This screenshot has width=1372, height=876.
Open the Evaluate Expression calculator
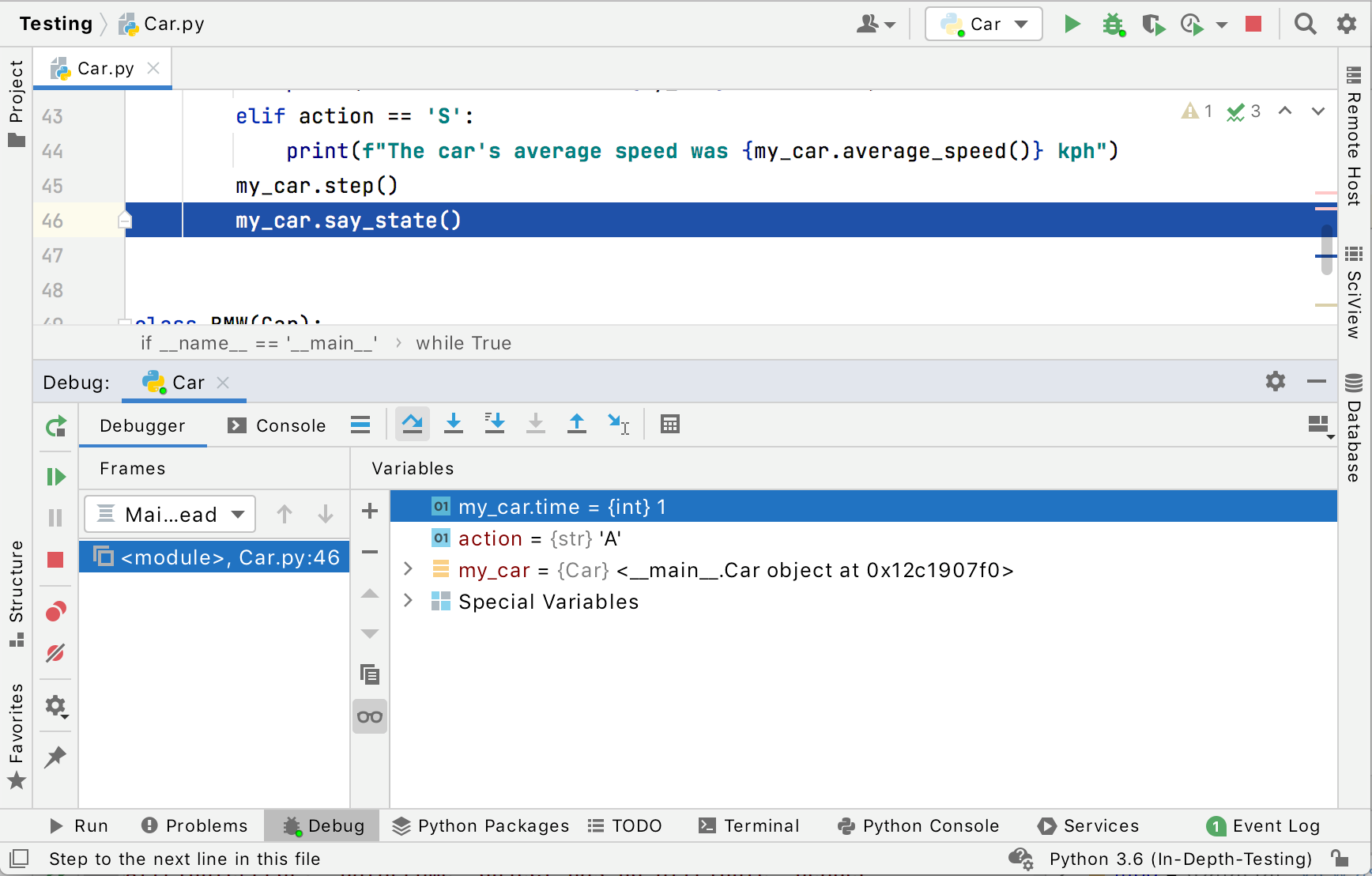[x=670, y=425]
